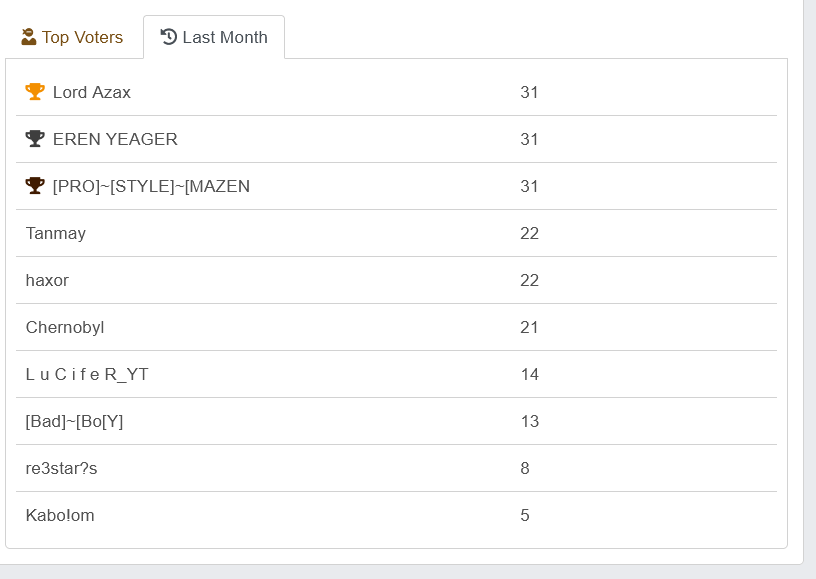816x579 pixels.
Task: Click the EREN YEAGER voter name
Action: [115, 140]
